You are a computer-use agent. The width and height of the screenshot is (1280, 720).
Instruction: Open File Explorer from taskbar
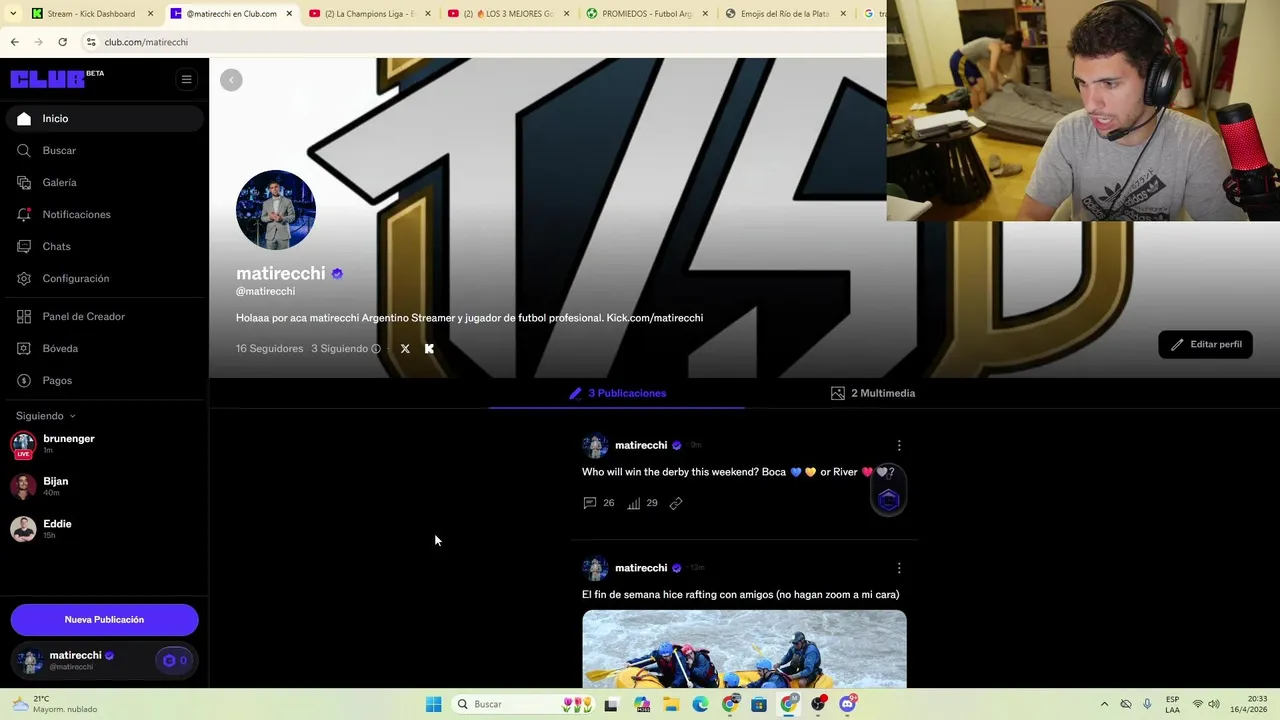click(671, 704)
